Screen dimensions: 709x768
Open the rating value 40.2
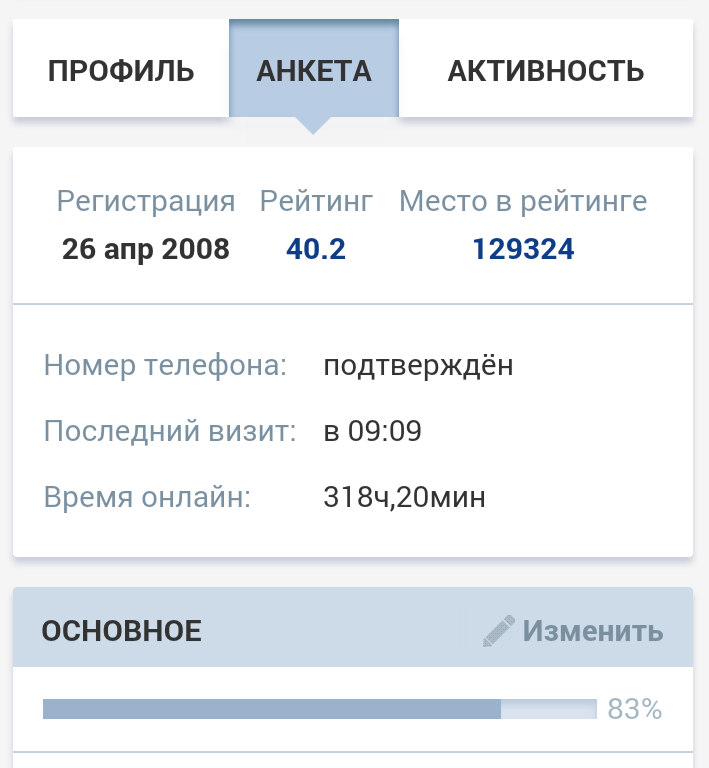(x=316, y=249)
